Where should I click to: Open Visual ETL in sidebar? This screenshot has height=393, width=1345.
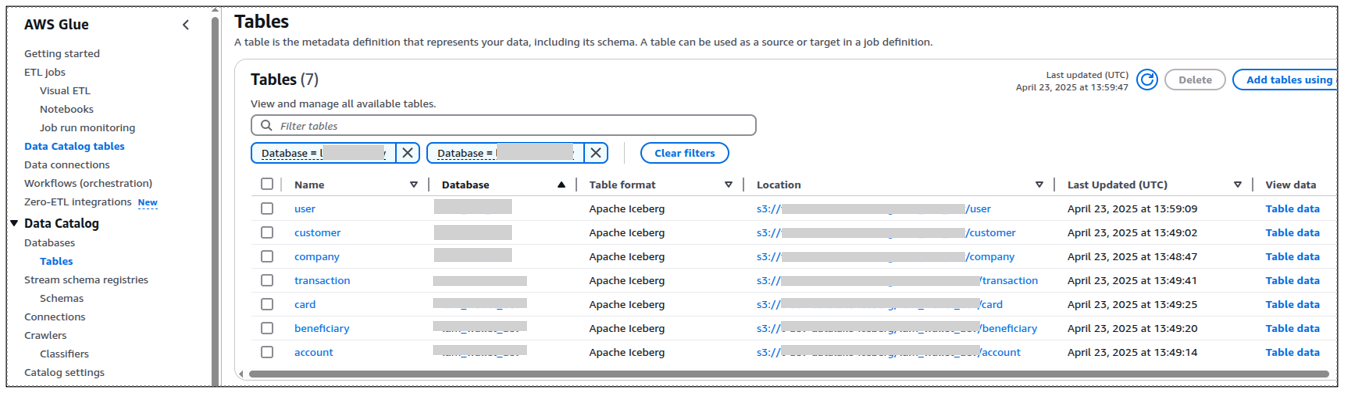point(65,91)
